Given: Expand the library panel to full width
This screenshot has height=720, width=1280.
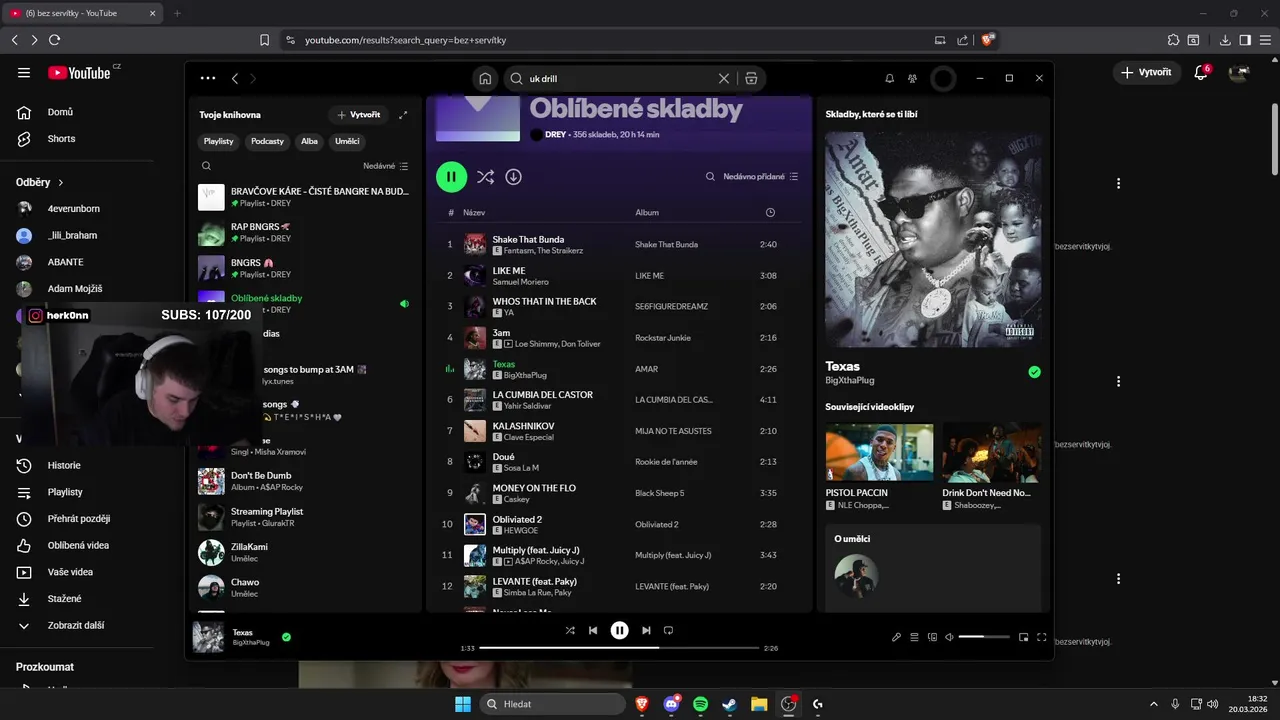Looking at the screenshot, I should [403, 115].
